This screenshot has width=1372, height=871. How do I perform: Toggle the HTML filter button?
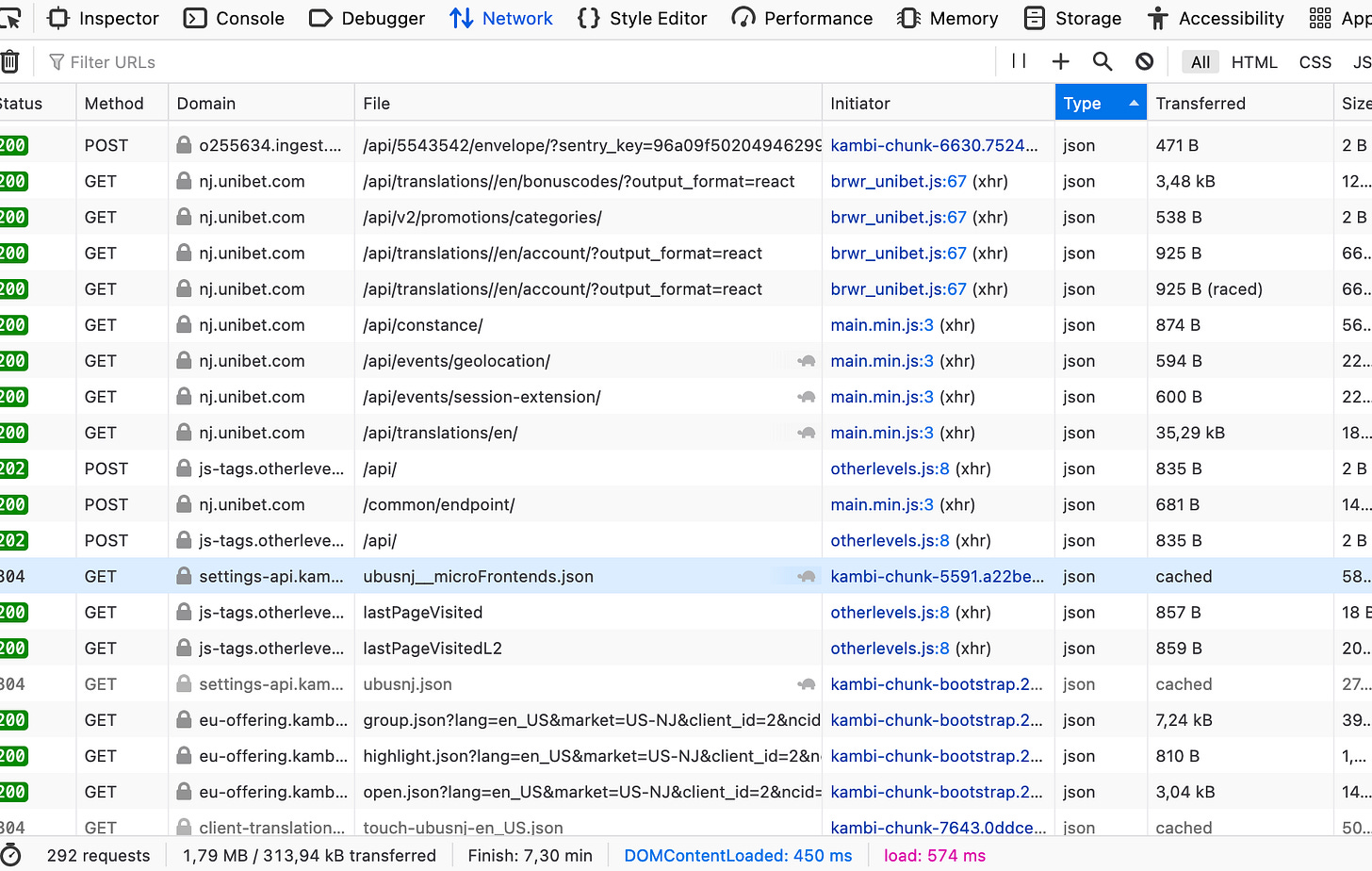1254,62
